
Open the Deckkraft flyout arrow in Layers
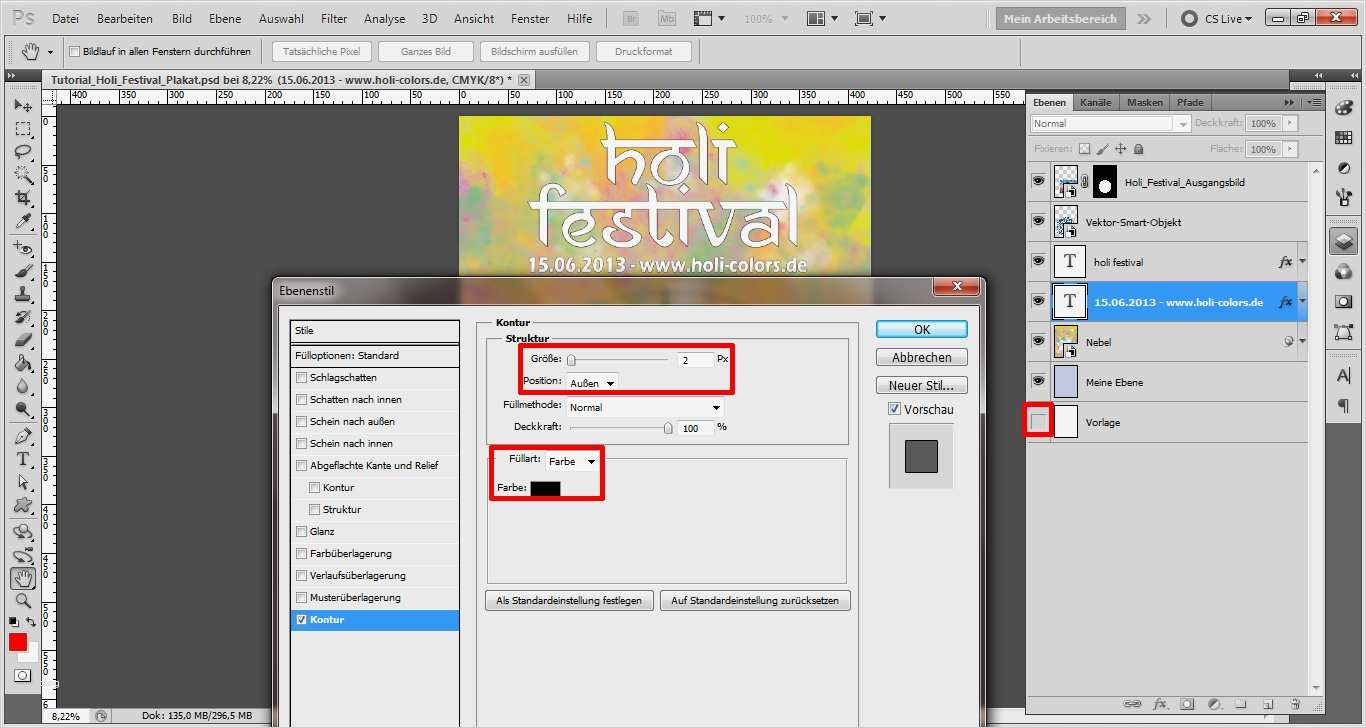pyautogui.click(x=1291, y=123)
